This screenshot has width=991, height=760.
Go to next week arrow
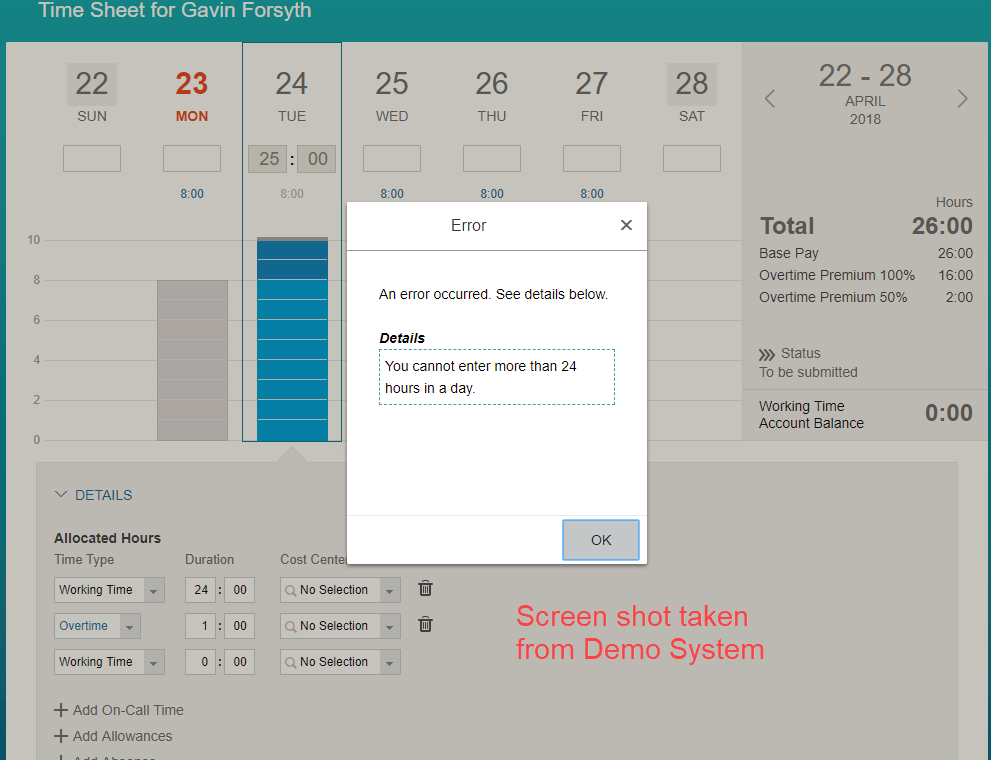point(962,99)
